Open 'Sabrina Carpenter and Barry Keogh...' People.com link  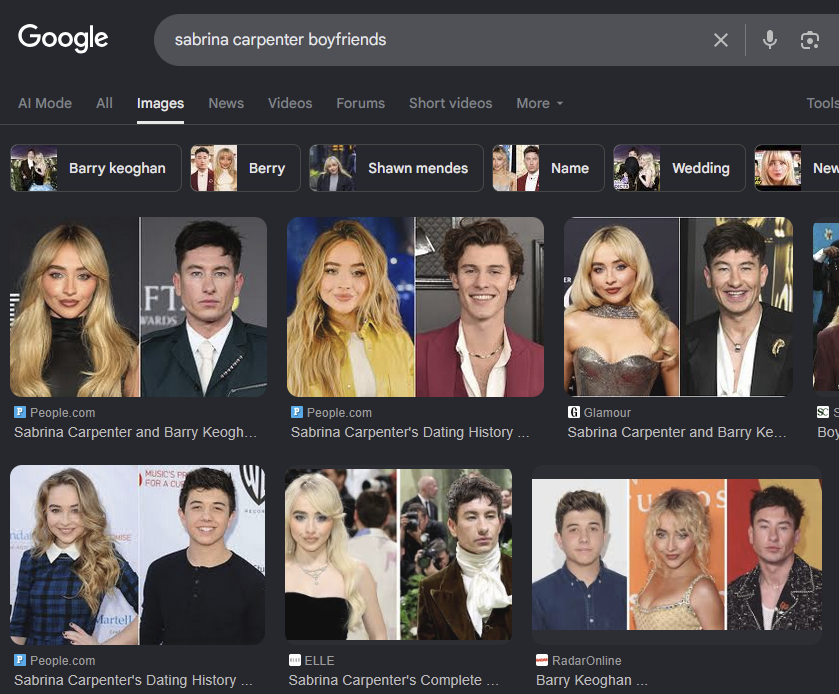135,432
